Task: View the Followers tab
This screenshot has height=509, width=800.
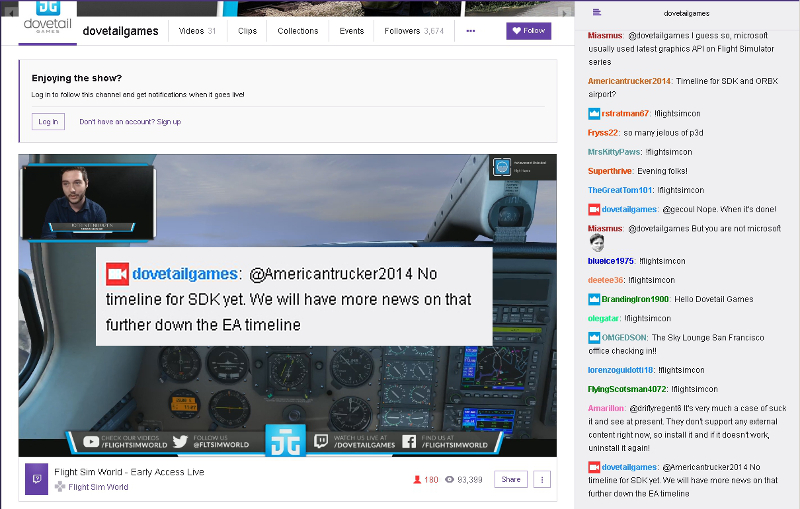Action: click(x=414, y=31)
